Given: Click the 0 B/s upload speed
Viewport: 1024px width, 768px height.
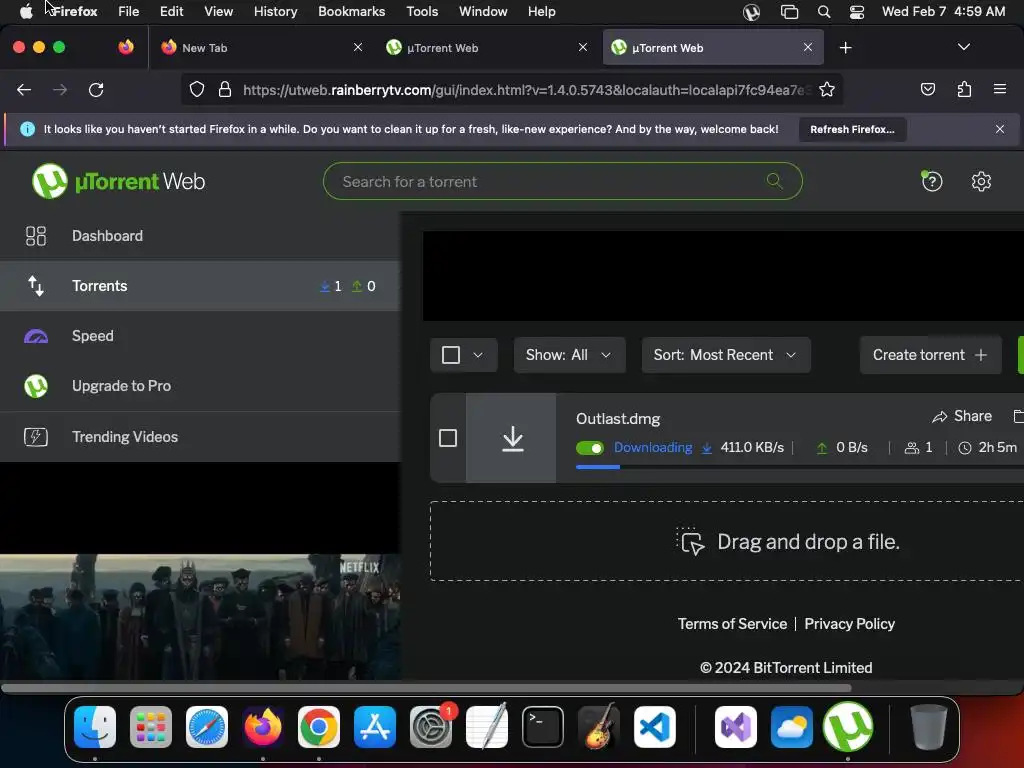Looking at the screenshot, I should [x=852, y=447].
